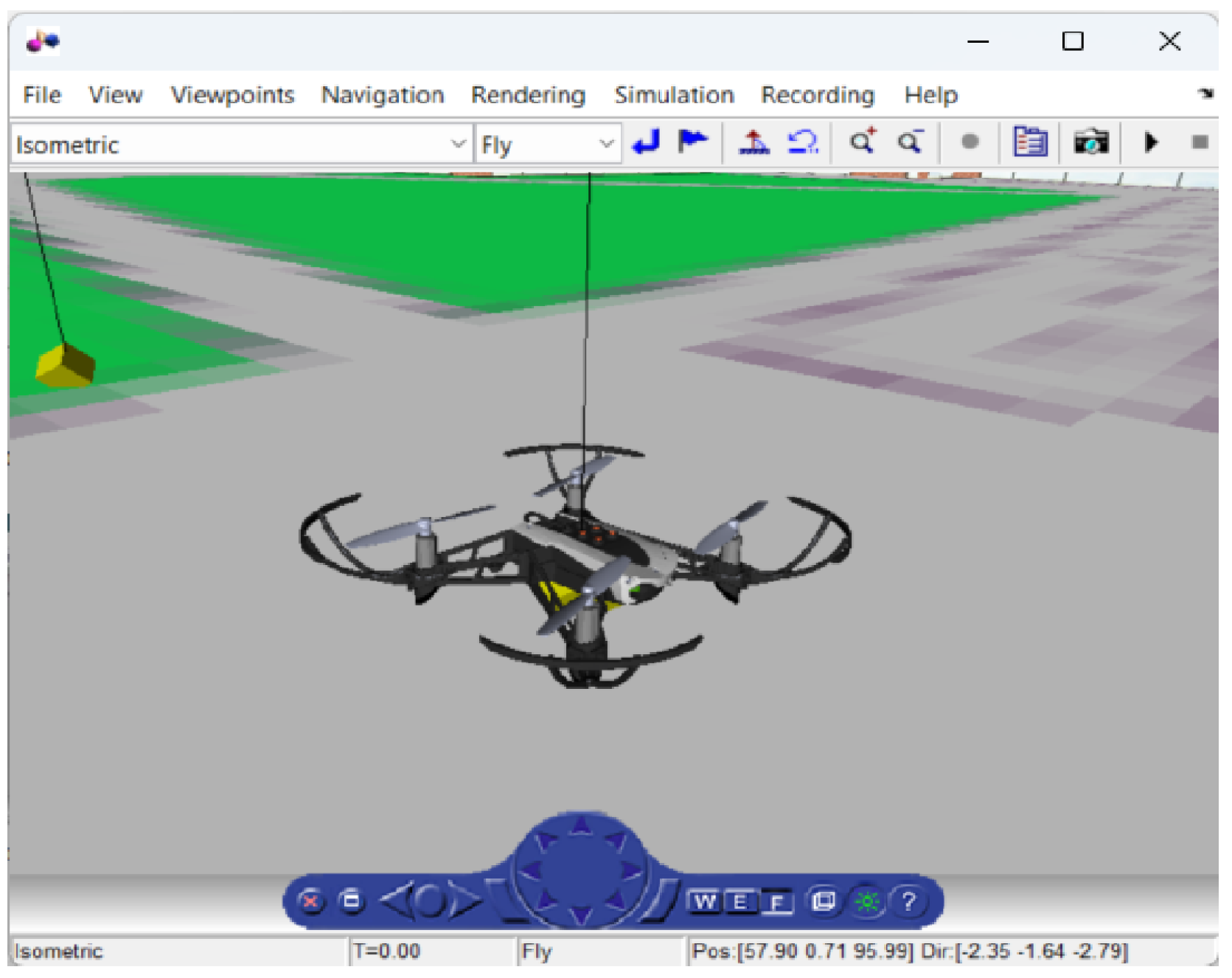
Task: Open the Simulation menu
Action: [x=674, y=95]
